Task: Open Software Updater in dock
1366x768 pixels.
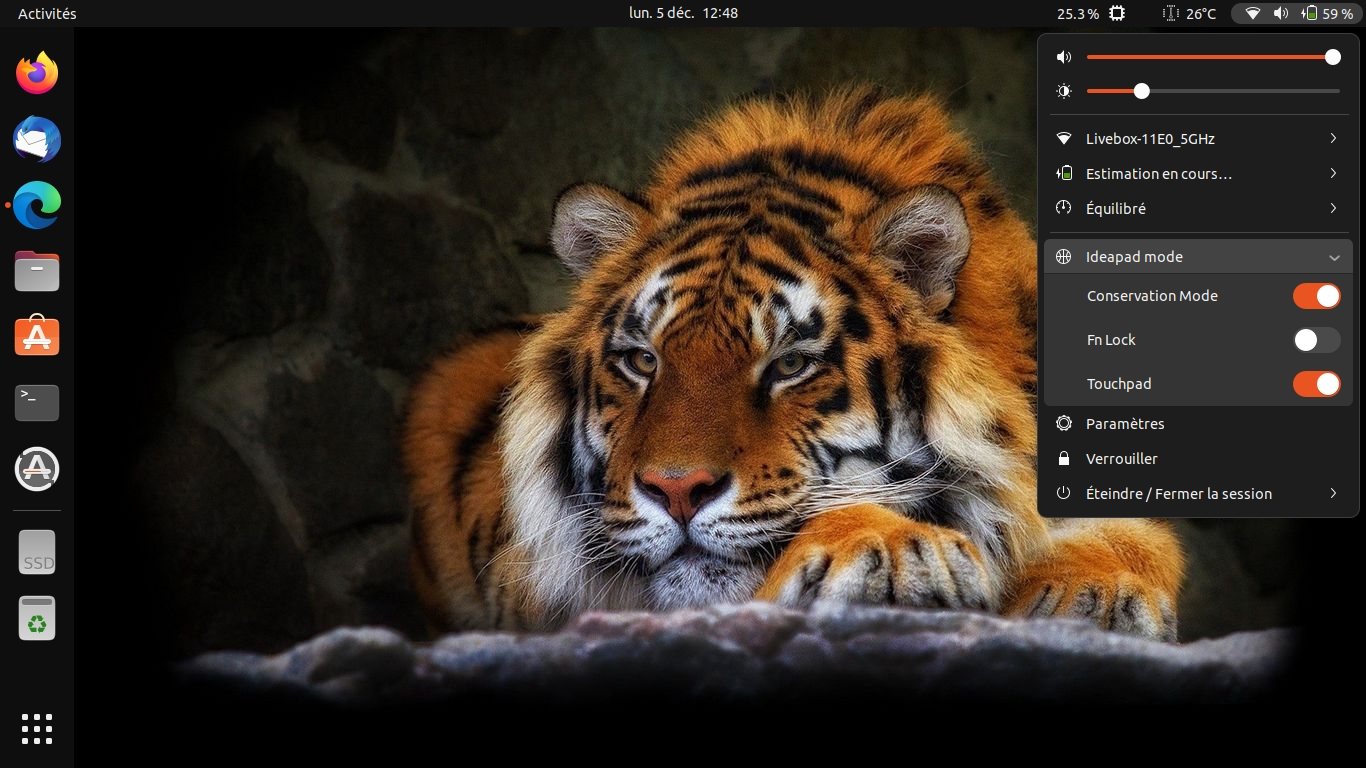Action: click(x=37, y=469)
